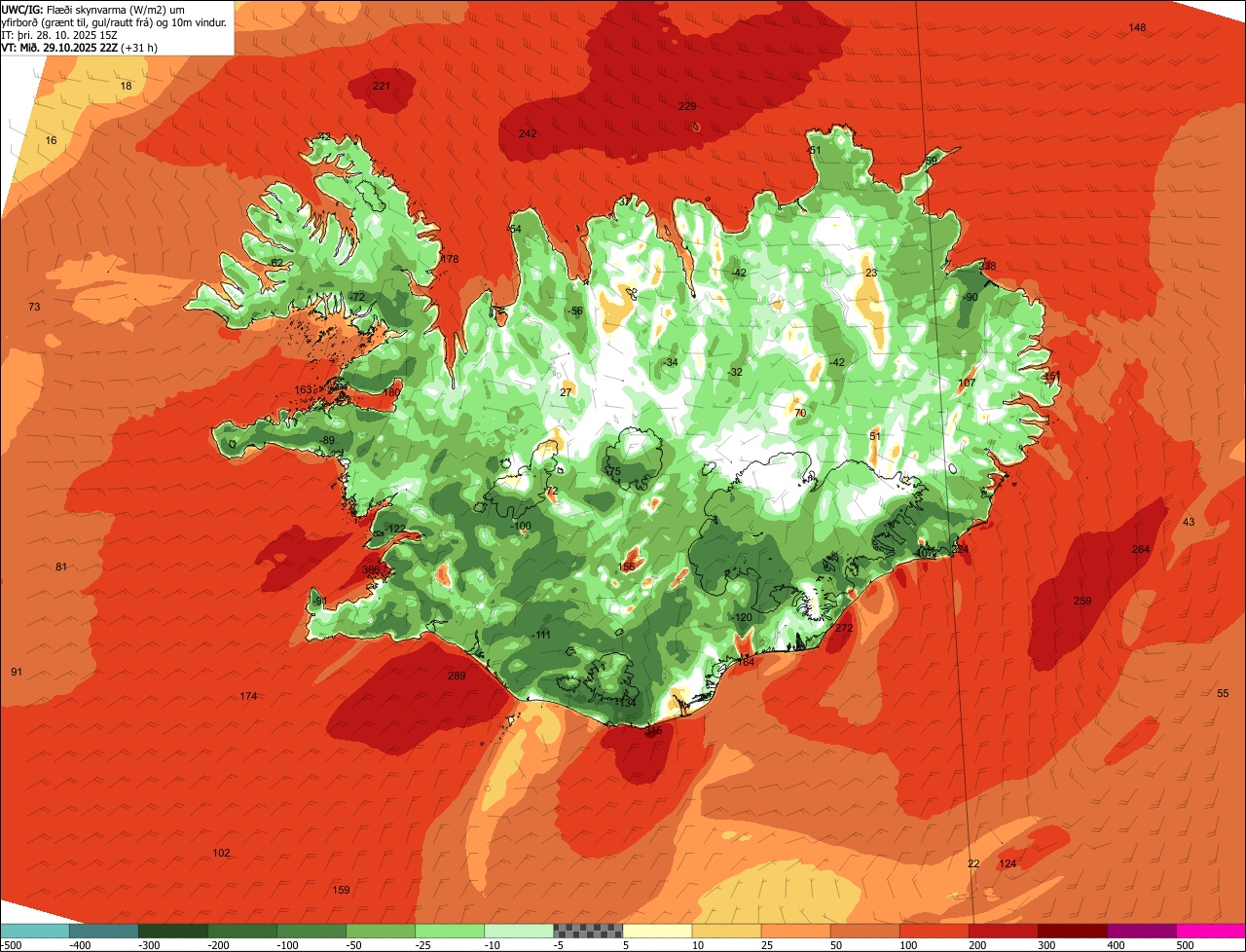
Task: Click the light green swatch between -25 and -10
Action: [450, 931]
